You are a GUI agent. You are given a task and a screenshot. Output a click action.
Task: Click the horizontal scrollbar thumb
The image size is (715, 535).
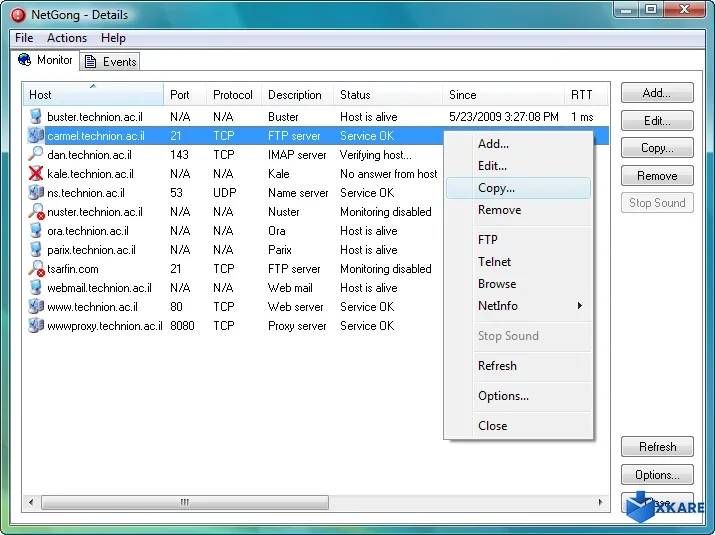[185, 502]
